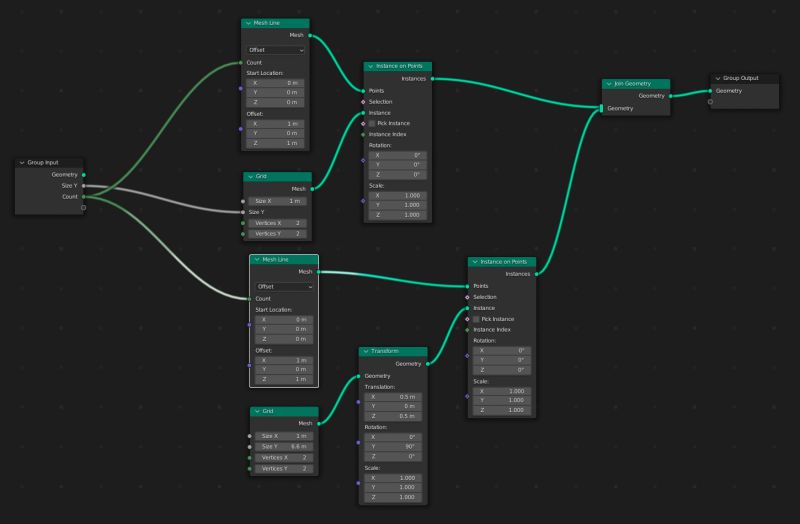Image resolution: width=800 pixels, height=524 pixels.
Task: Click Geometry output socket on Group Input
Action: click(x=84, y=175)
